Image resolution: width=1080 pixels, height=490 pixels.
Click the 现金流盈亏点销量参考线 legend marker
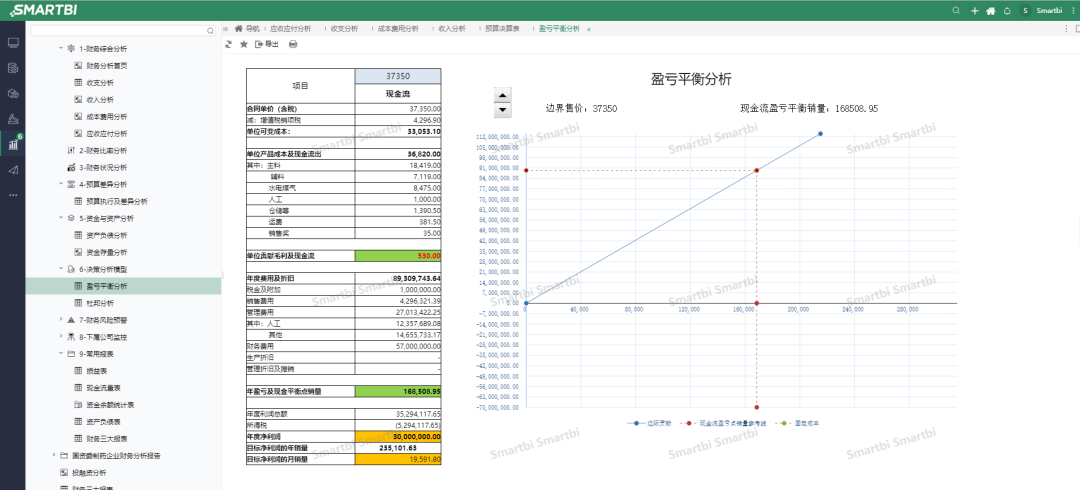click(689, 422)
